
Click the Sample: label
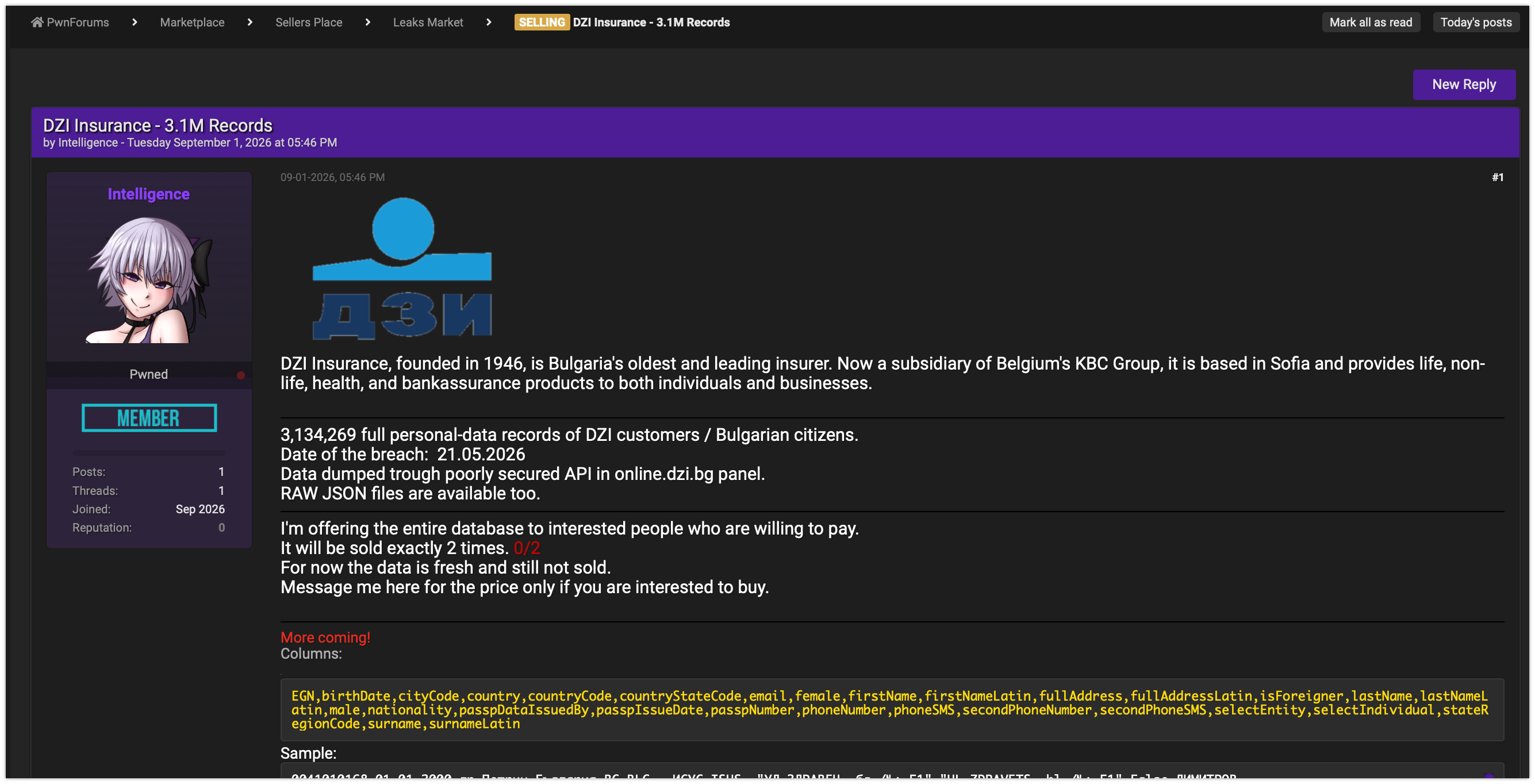[308, 753]
